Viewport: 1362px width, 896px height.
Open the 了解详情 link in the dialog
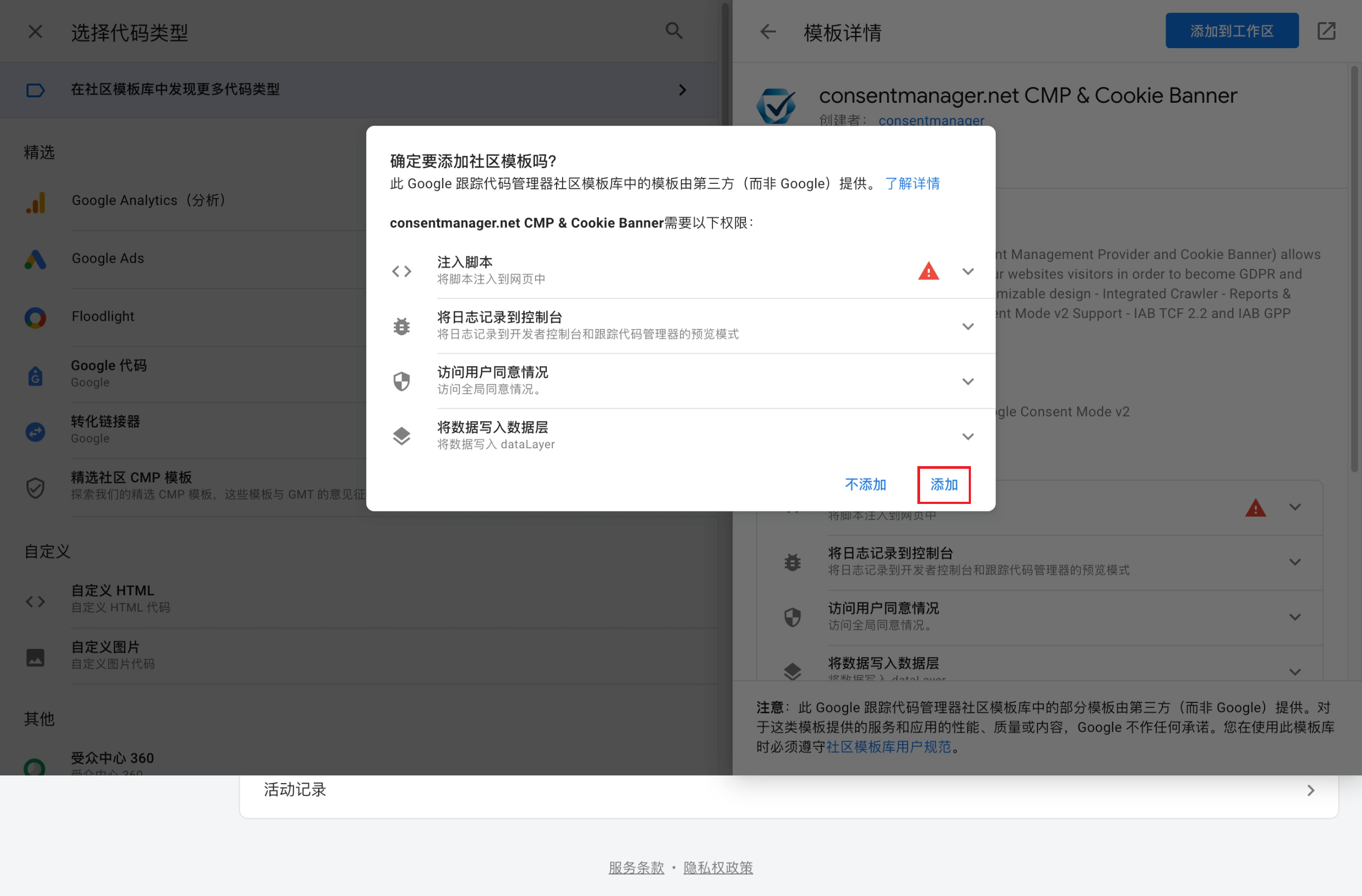pos(912,183)
